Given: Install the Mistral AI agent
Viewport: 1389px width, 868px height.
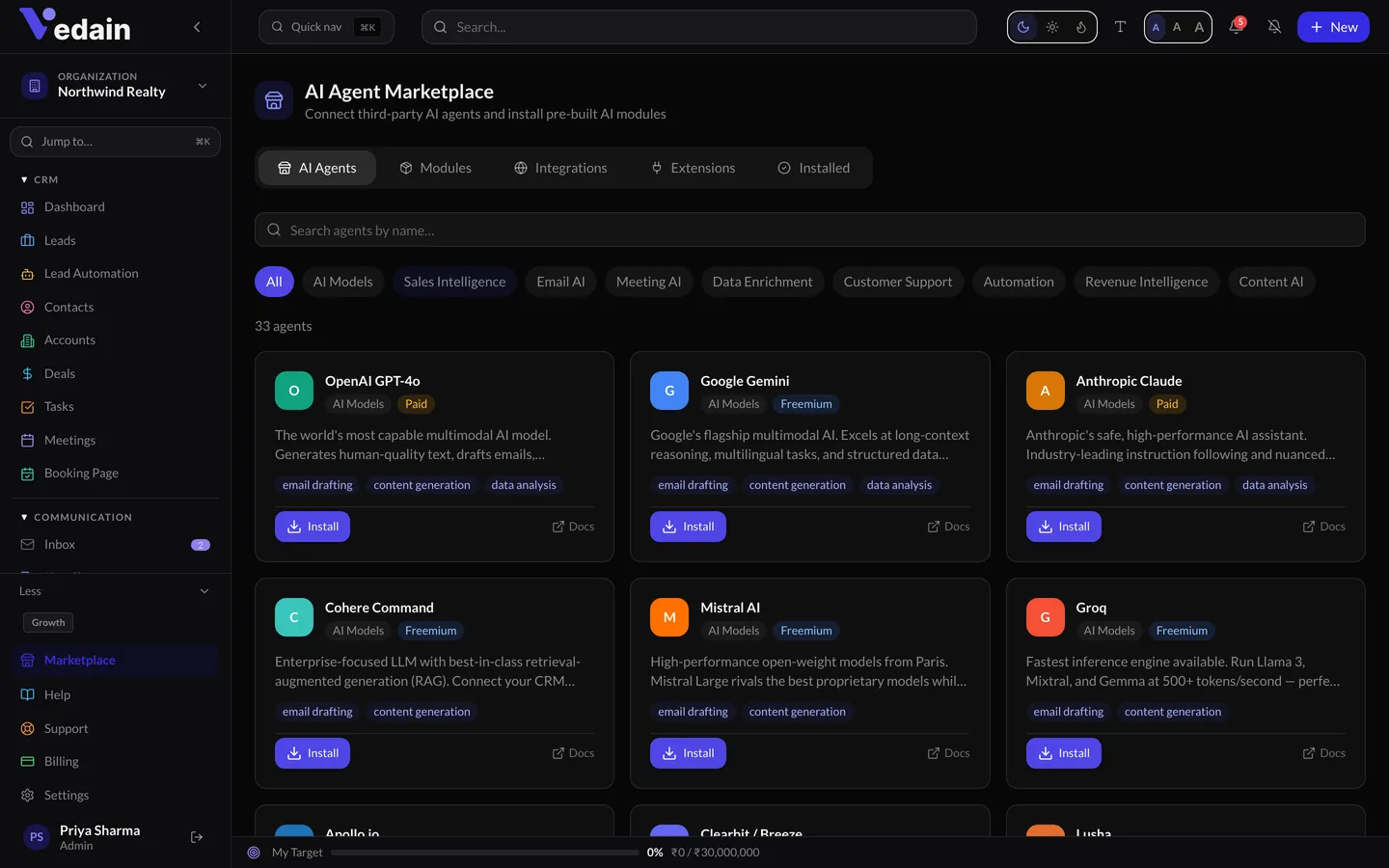Looking at the screenshot, I should click(688, 753).
